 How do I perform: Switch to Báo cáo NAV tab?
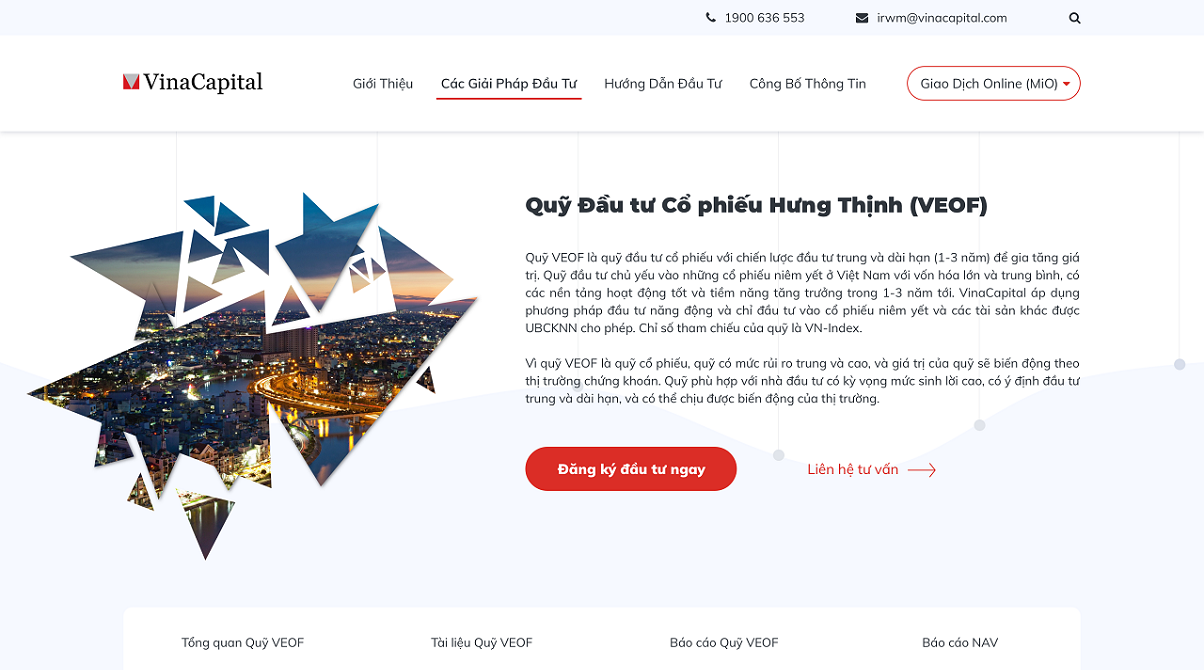pos(960,642)
